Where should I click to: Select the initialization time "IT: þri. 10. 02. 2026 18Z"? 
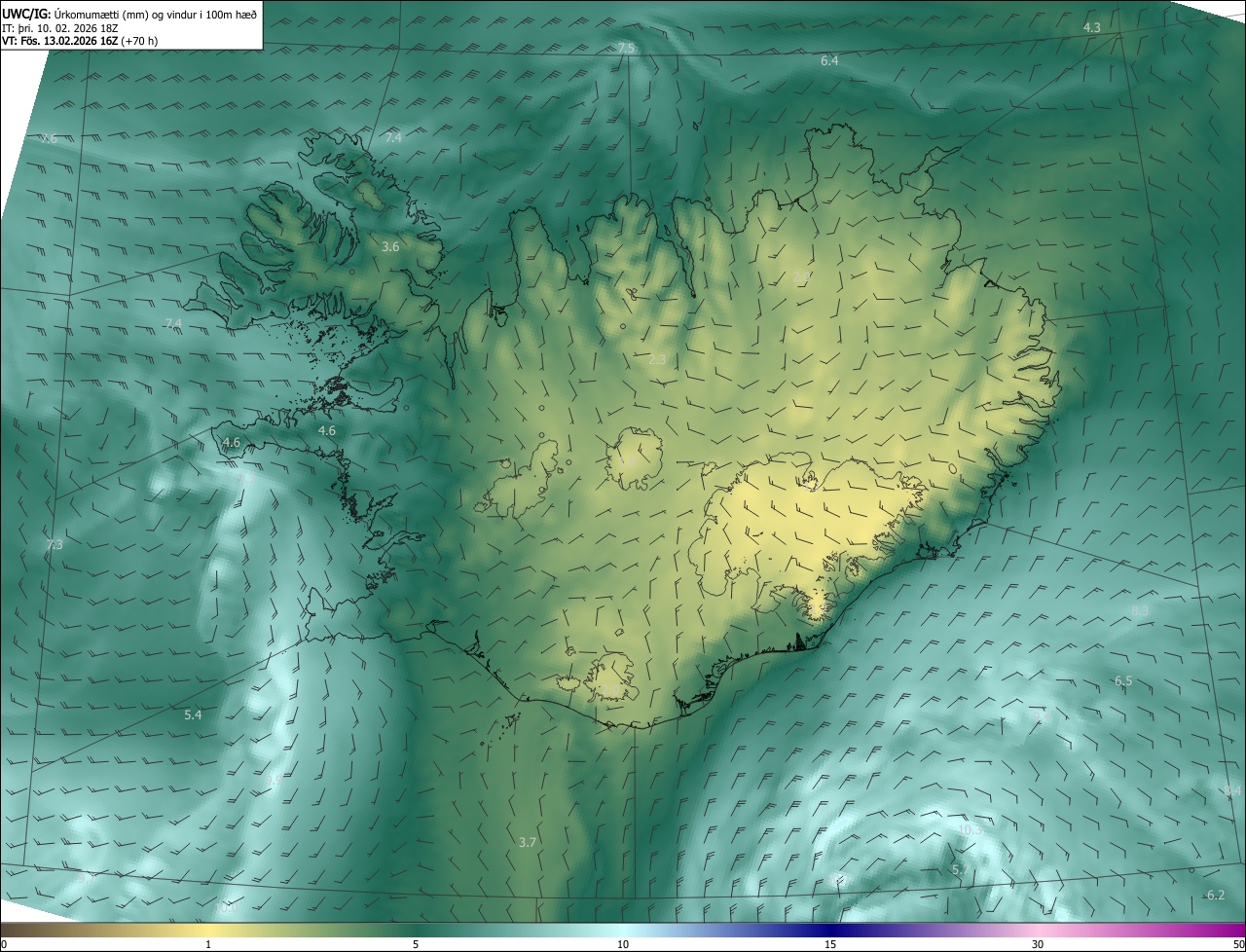tap(60, 28)
